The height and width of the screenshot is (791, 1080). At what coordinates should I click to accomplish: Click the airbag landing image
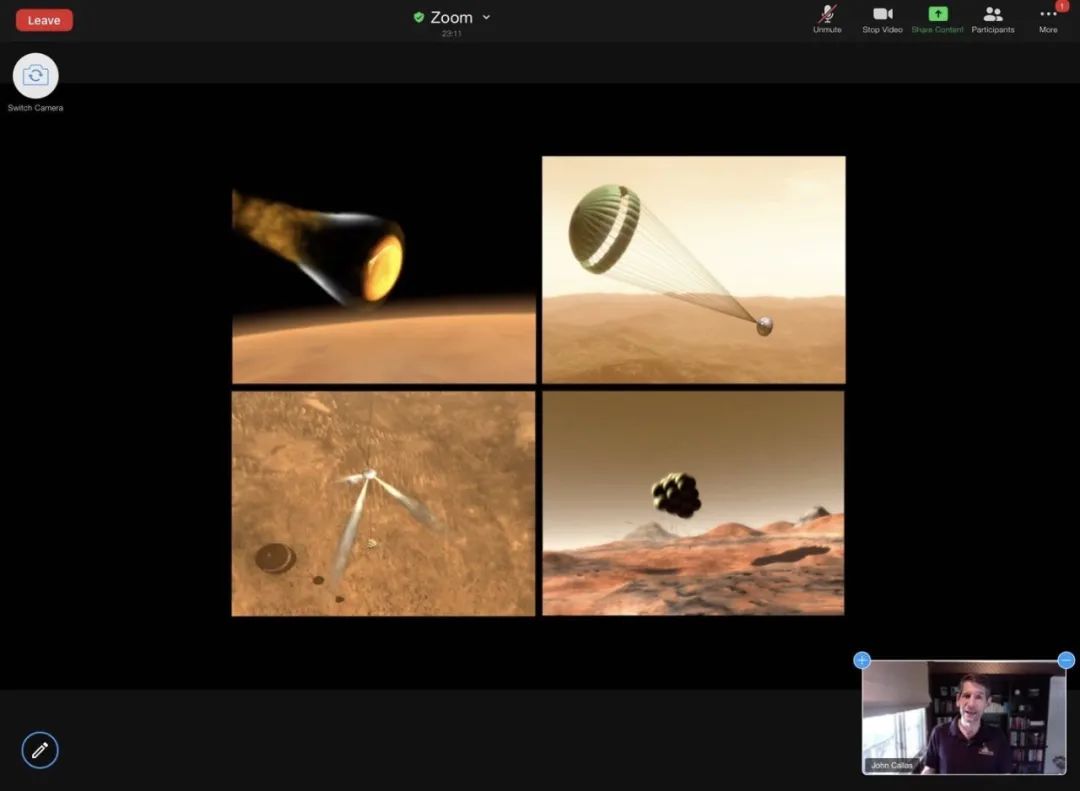(x=693, y=503)
